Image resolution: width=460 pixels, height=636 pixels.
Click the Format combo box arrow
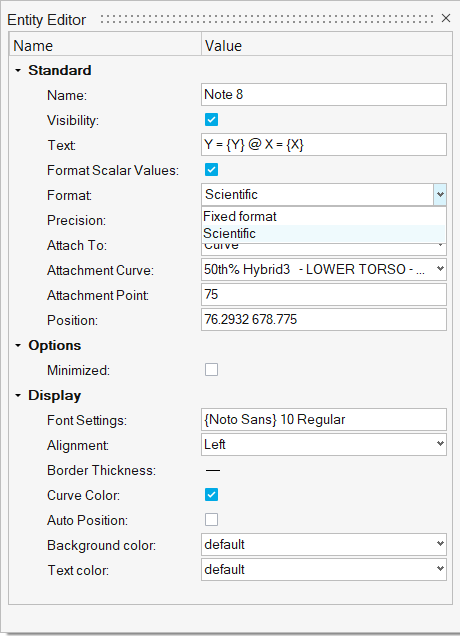[x=440, y=195]
